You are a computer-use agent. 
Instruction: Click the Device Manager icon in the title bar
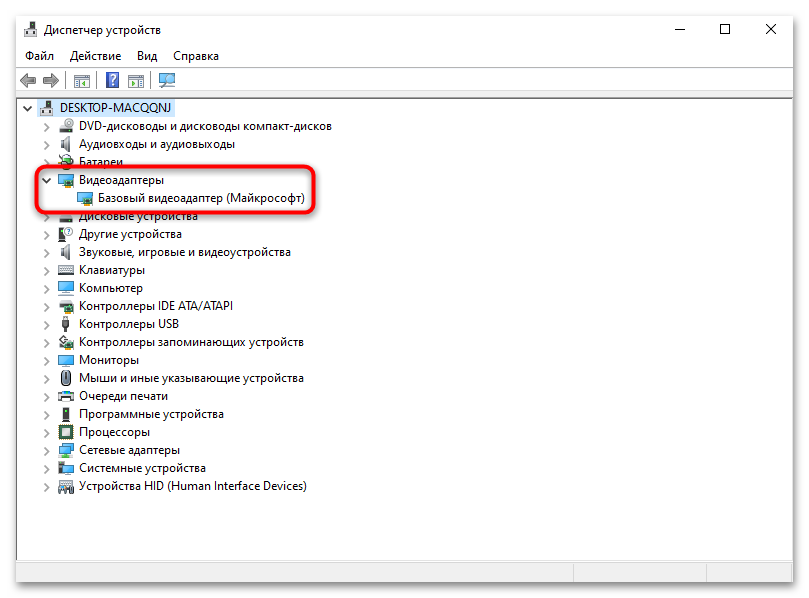tap(29, 29)
